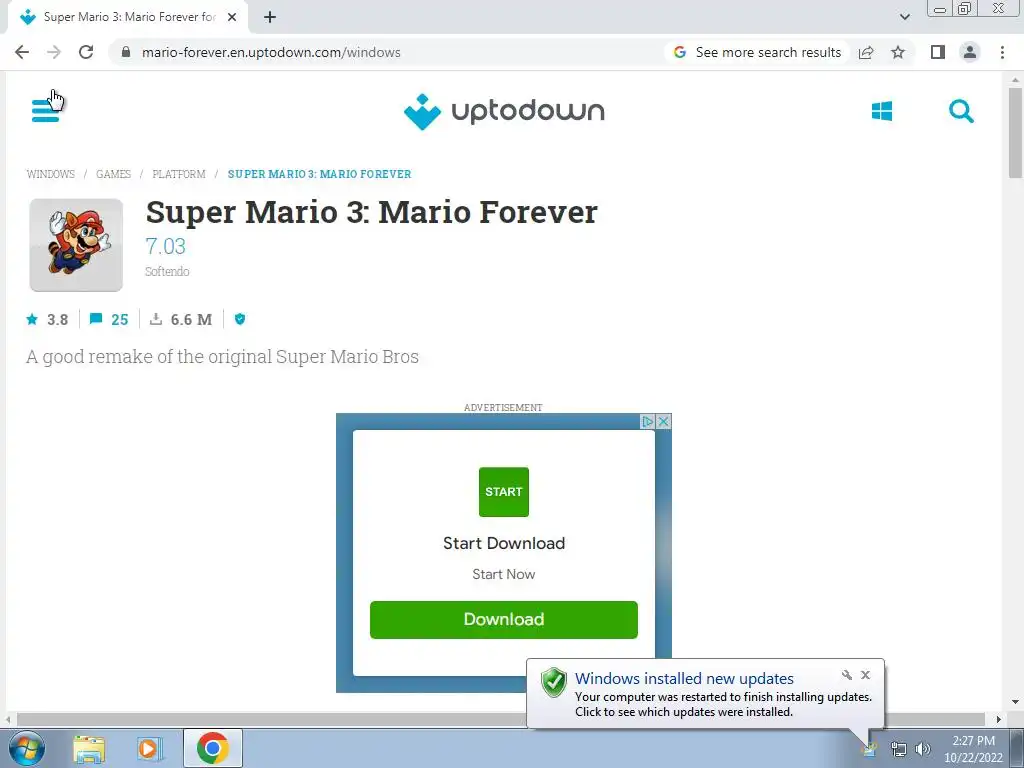Click version number 7.03
This screenshot has height=768, width=1024.
point(165,246)
